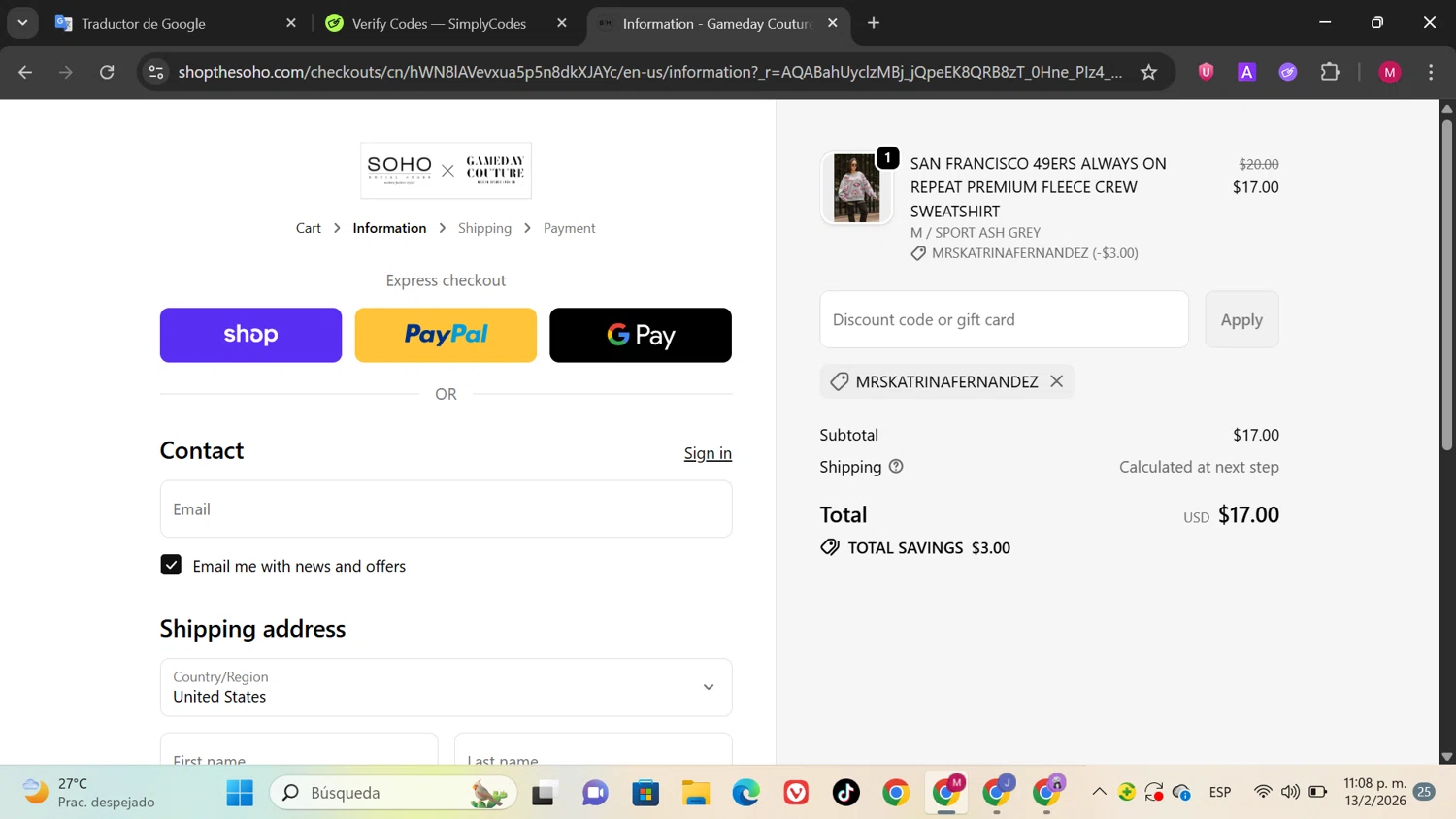
Task: Open TikTok from taskbar
Action: [x=846, y=793]
